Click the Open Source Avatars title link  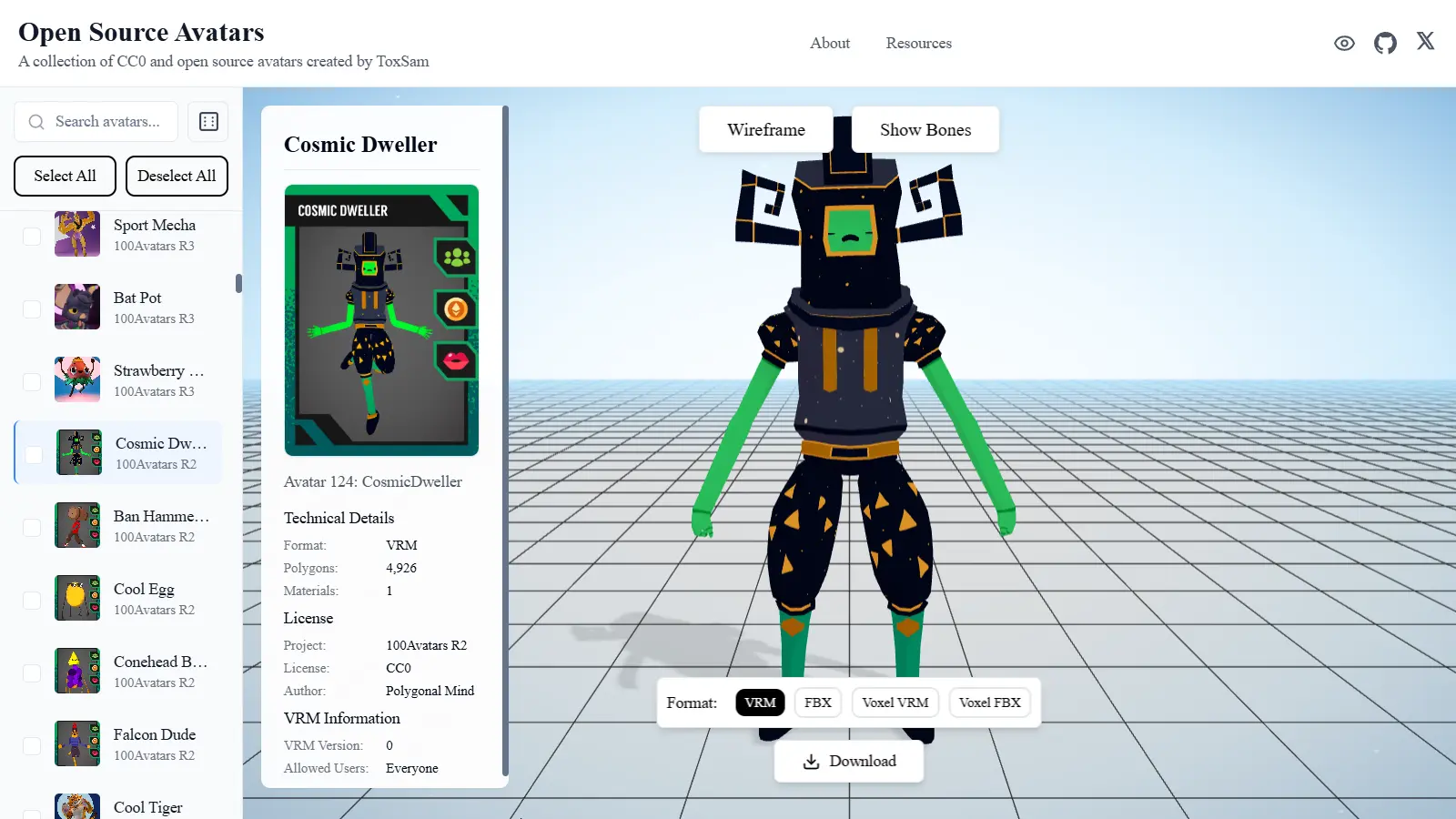[141, 32]
